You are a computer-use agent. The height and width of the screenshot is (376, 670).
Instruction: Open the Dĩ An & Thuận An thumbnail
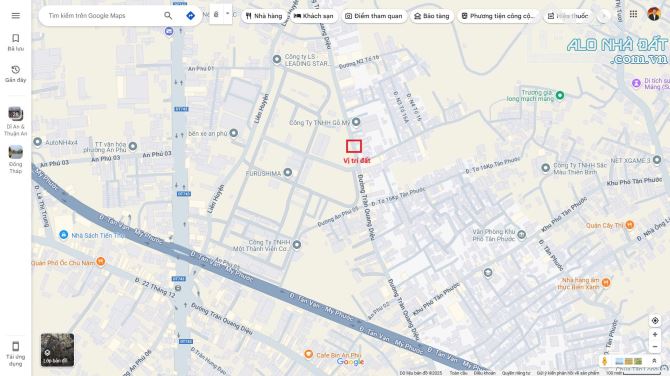16,114
